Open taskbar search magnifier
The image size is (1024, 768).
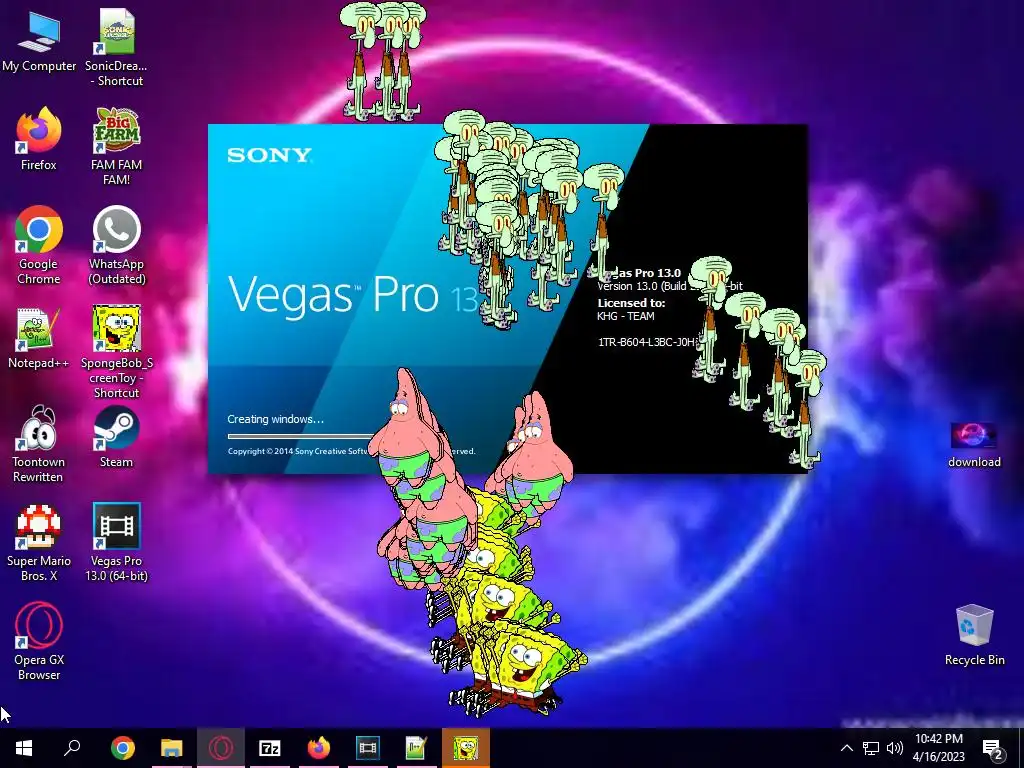click(x=72, y=748)
